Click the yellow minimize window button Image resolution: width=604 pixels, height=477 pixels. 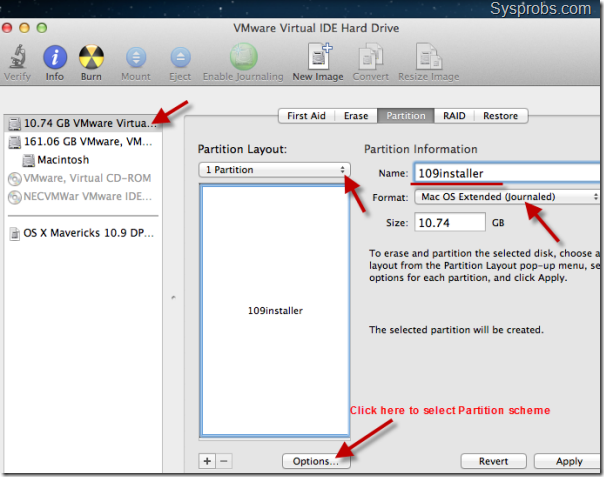24,28
